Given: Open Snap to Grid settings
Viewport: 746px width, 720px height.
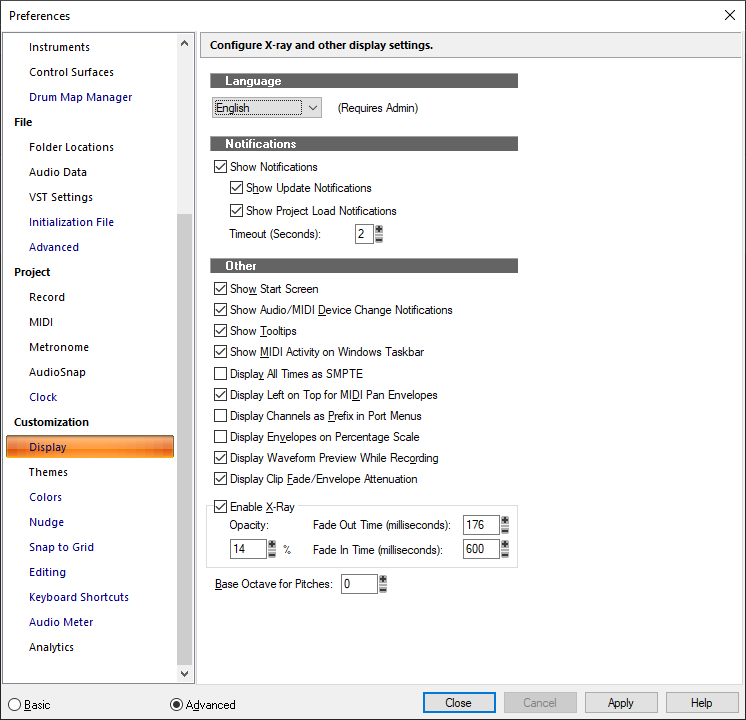Looking at the screenshot, I should point(61,547).
